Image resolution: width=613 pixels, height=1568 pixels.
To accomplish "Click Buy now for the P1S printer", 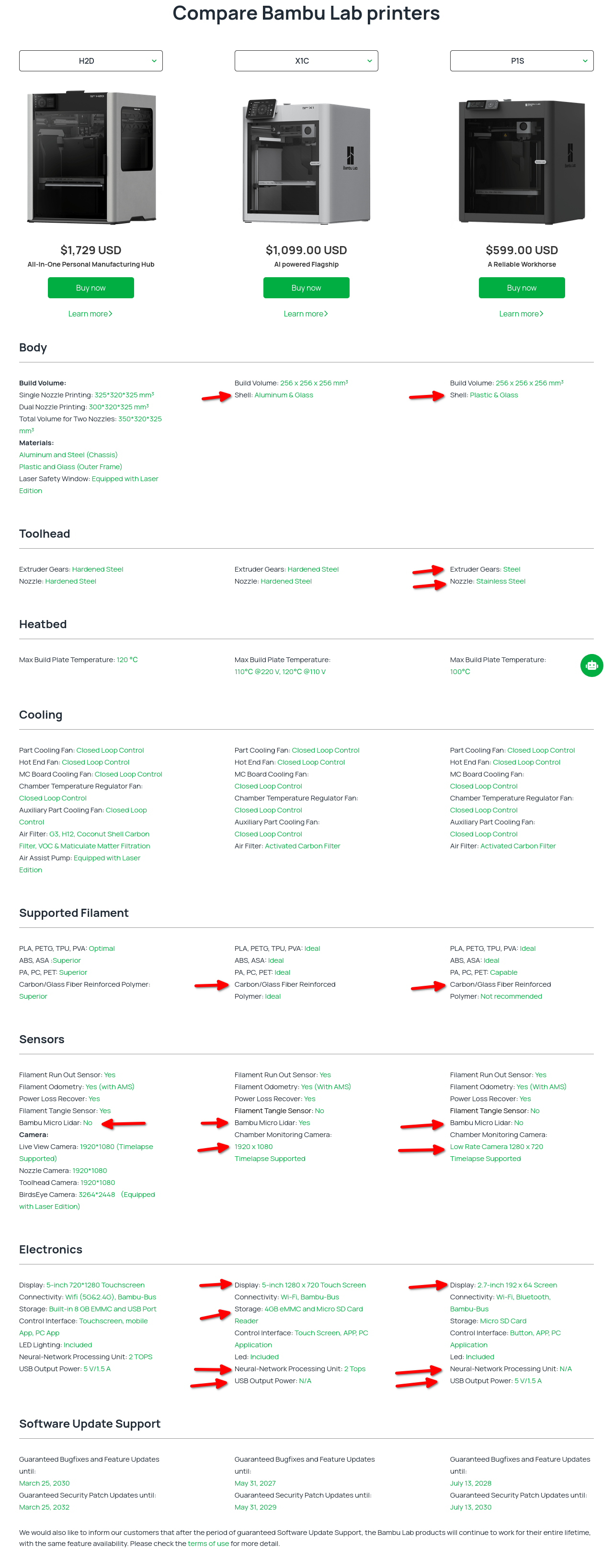I will tap(522, 288).
